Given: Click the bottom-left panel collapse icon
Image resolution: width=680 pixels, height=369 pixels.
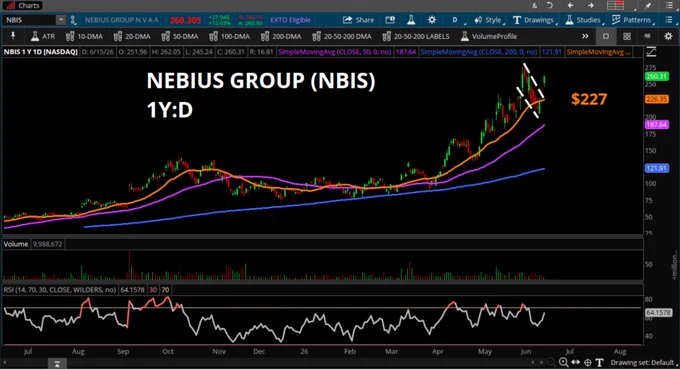Looking at the screenshot, I should (x=57, y=364).
